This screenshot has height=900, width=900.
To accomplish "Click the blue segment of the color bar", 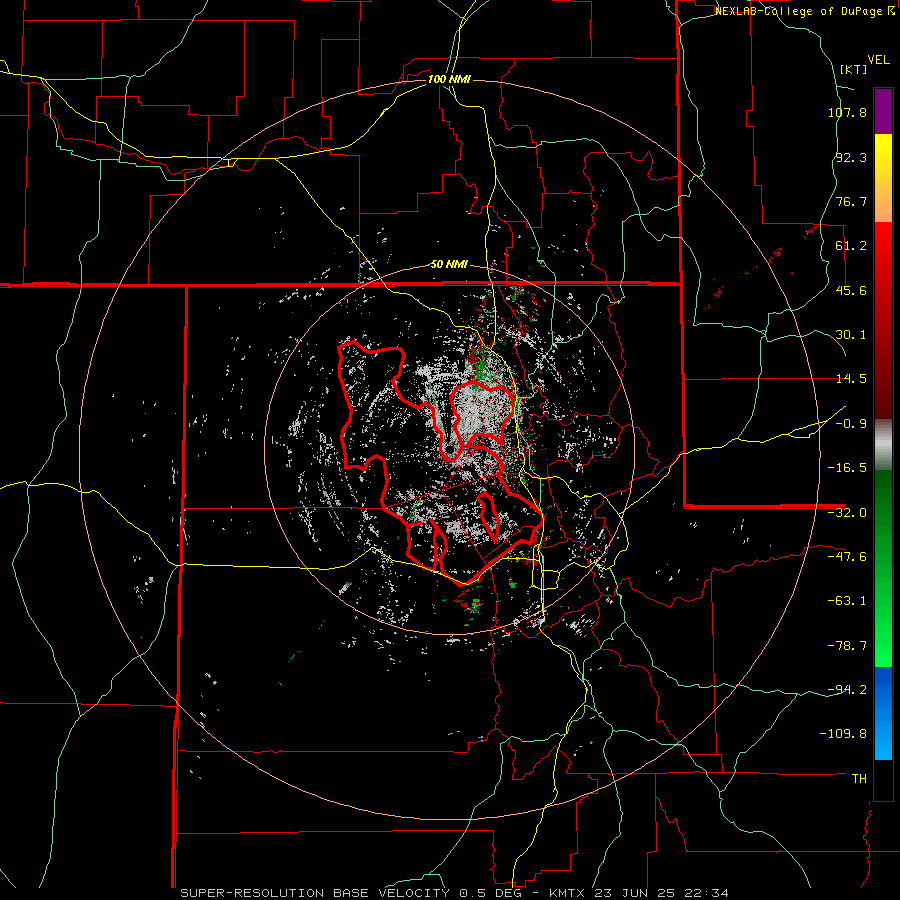I will pyautogui.click(x=883, y=713).
